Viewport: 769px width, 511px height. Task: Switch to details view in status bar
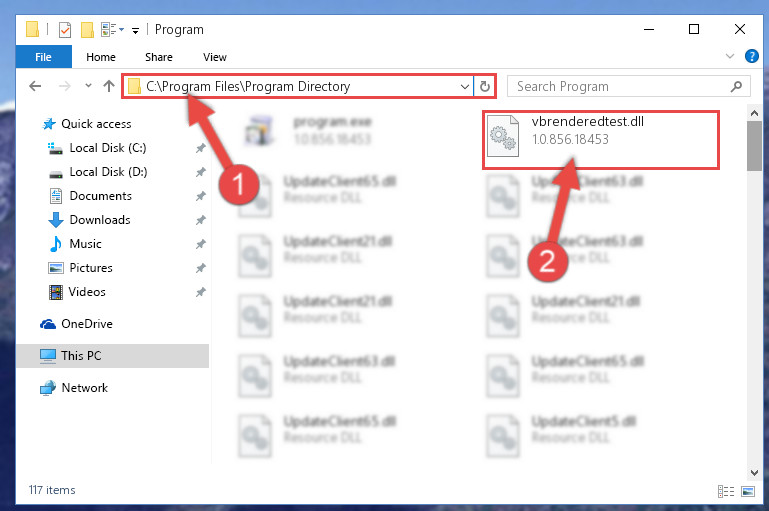click(726, 491)
